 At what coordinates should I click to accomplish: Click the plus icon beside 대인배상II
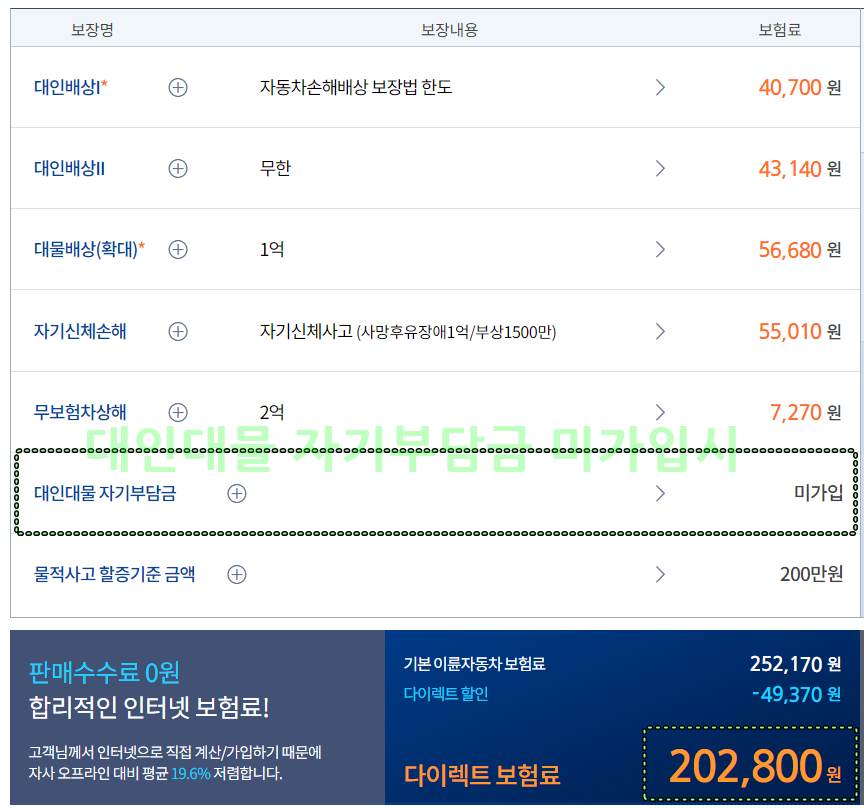click(178, 169)
